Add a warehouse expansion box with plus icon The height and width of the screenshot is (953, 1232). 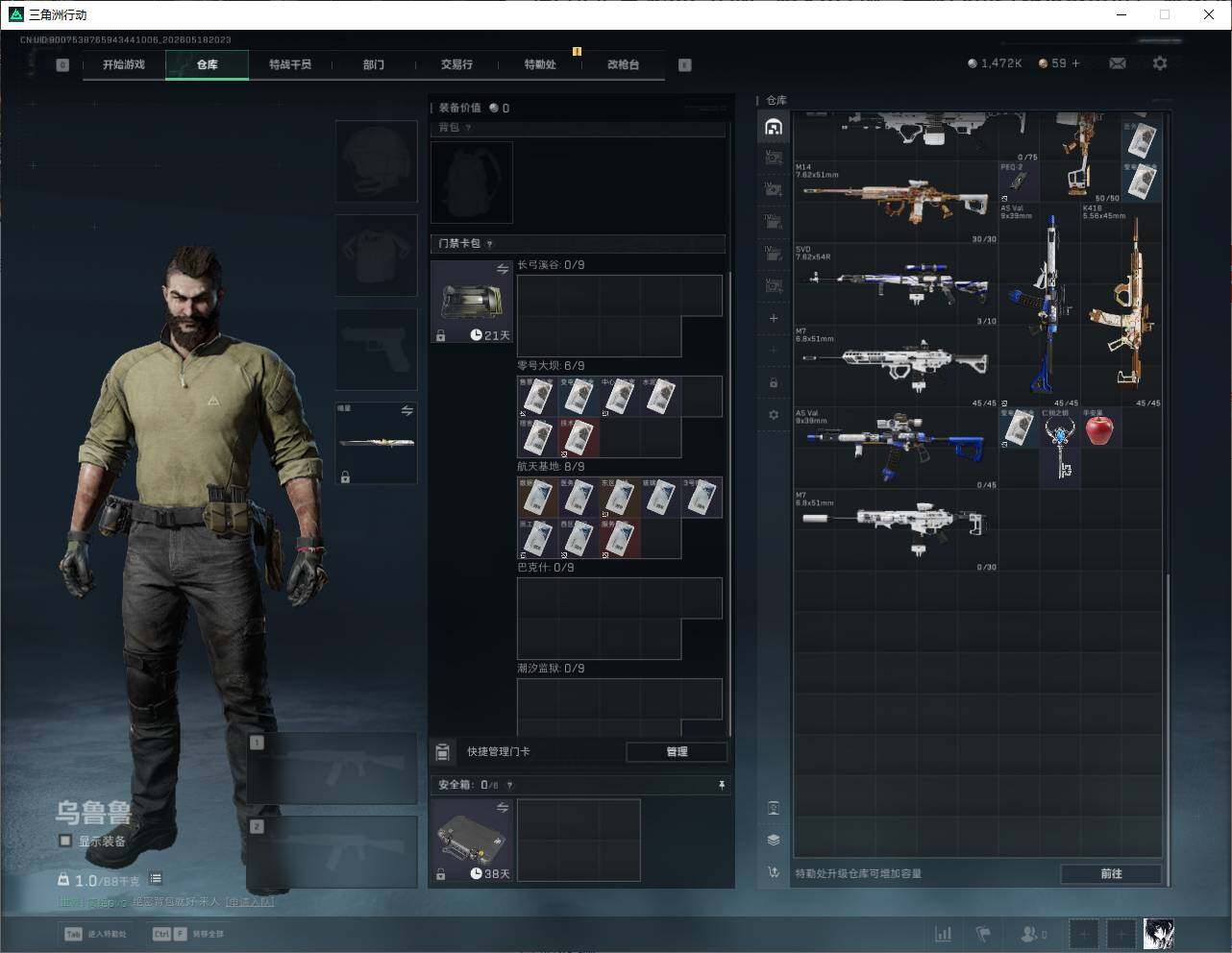click(774, 318)
